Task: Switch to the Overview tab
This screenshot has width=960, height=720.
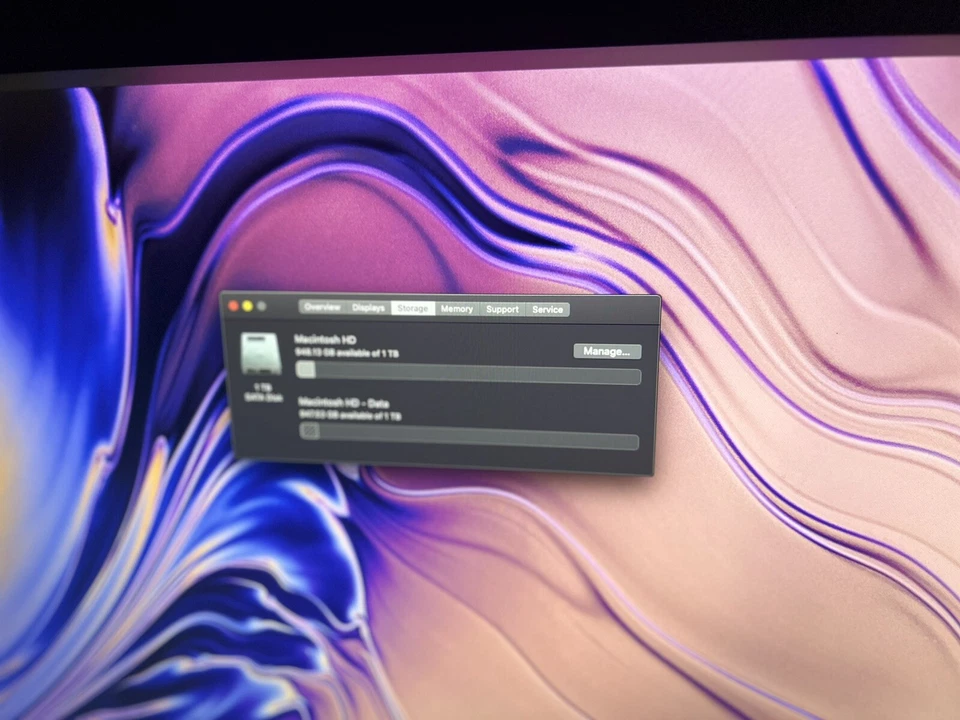Action: click(x=322, y=308)
